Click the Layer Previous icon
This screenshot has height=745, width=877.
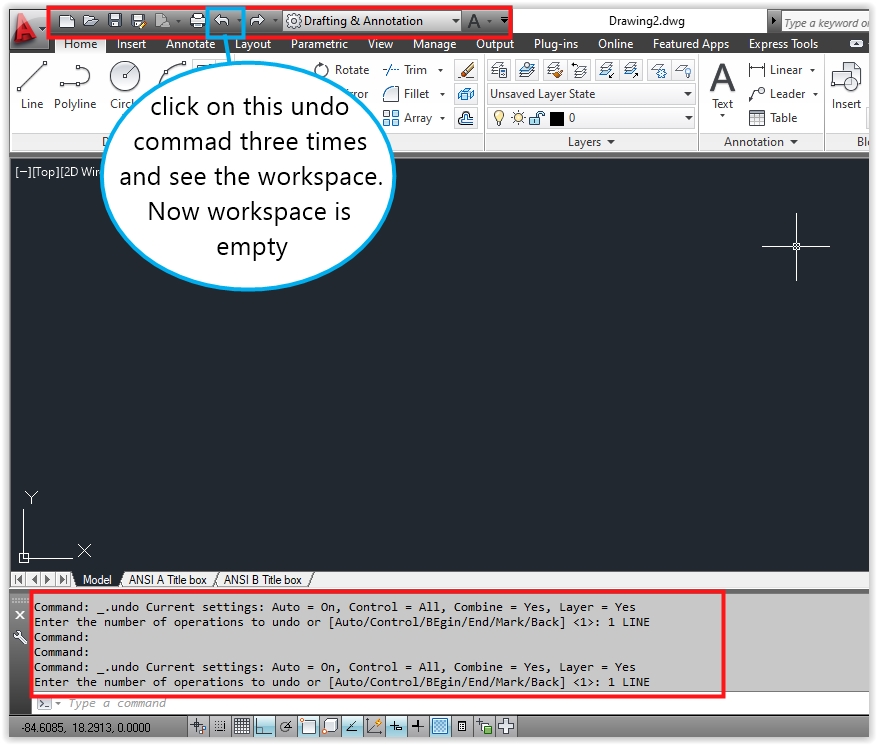[579, 70]
